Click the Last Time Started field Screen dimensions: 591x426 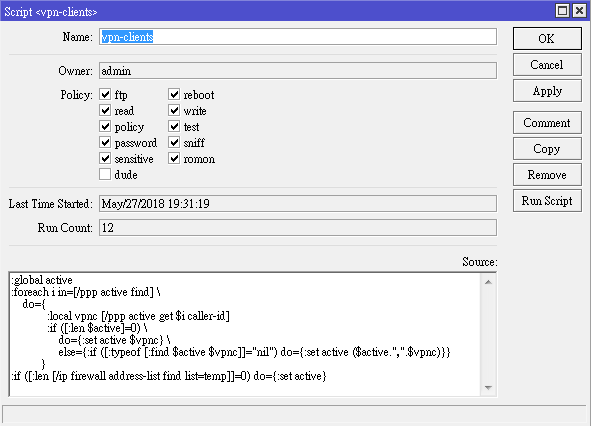point(298,204)
